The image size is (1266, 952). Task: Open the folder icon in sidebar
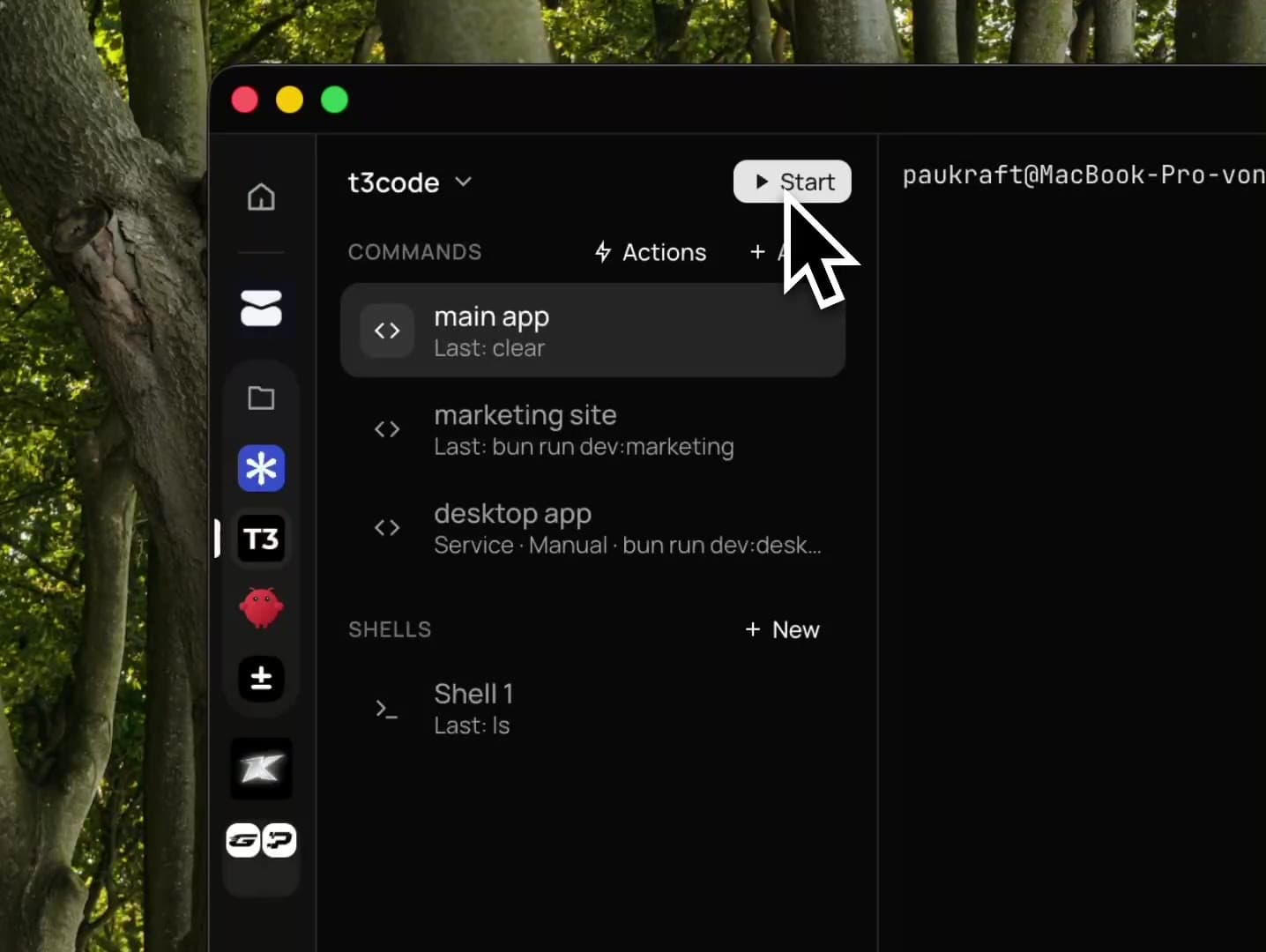click(261, 398)
